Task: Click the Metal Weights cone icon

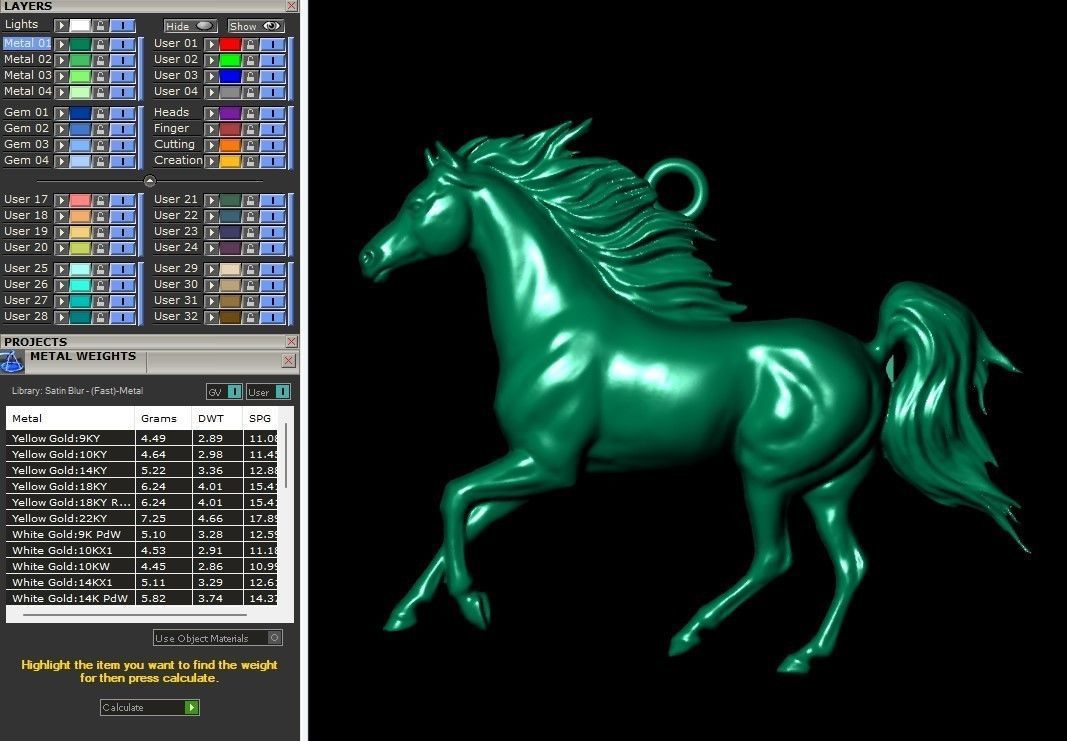Action: 12,362
